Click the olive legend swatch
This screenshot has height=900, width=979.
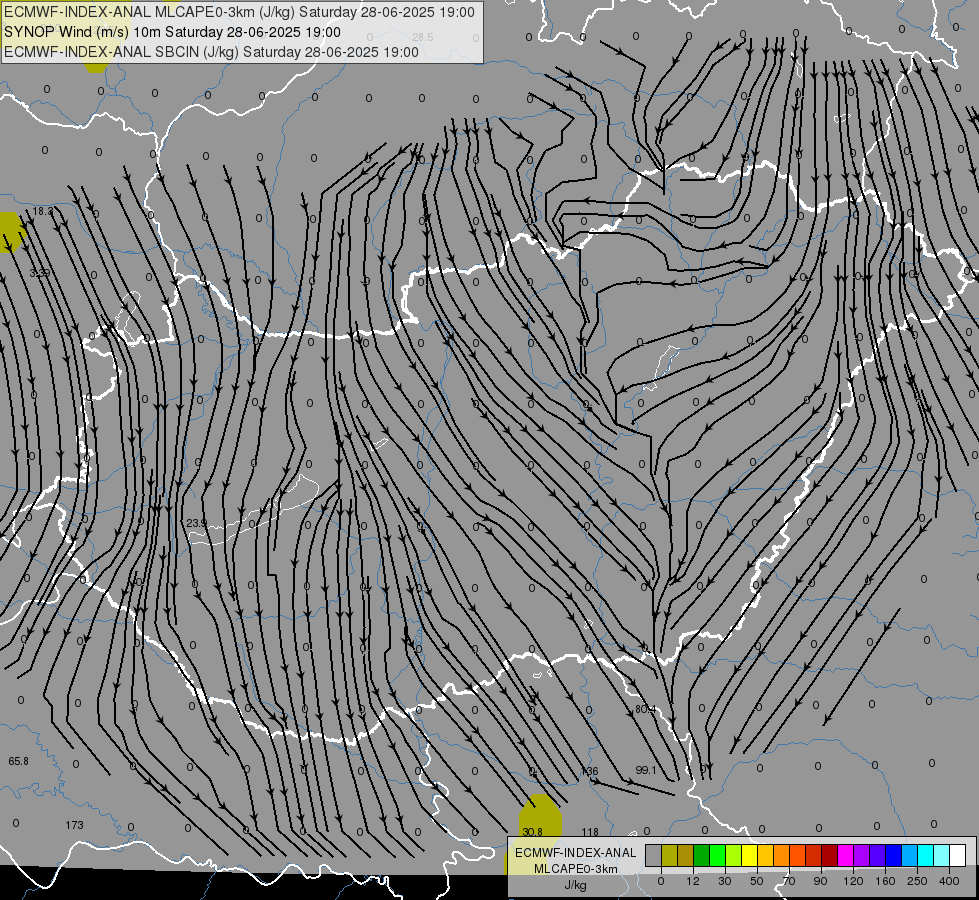669,855
